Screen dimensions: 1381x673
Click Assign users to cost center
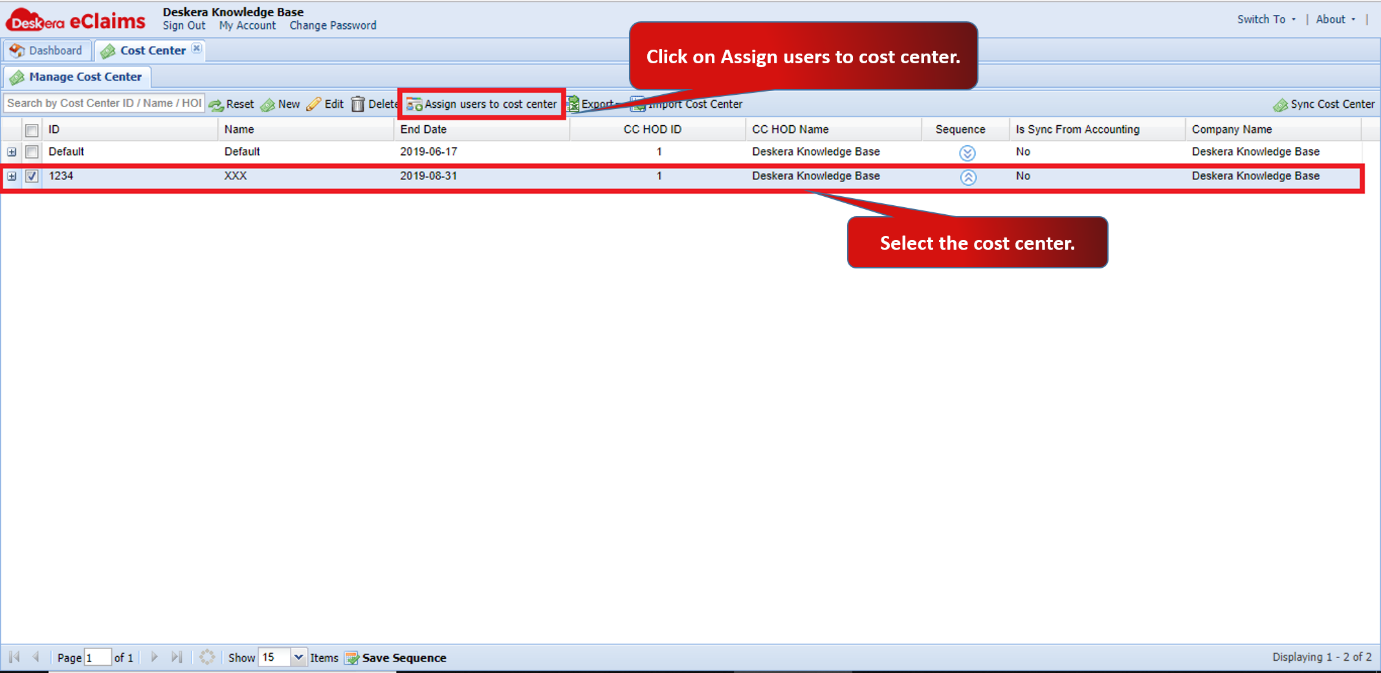pyautogui.click(x=482, y=104)
